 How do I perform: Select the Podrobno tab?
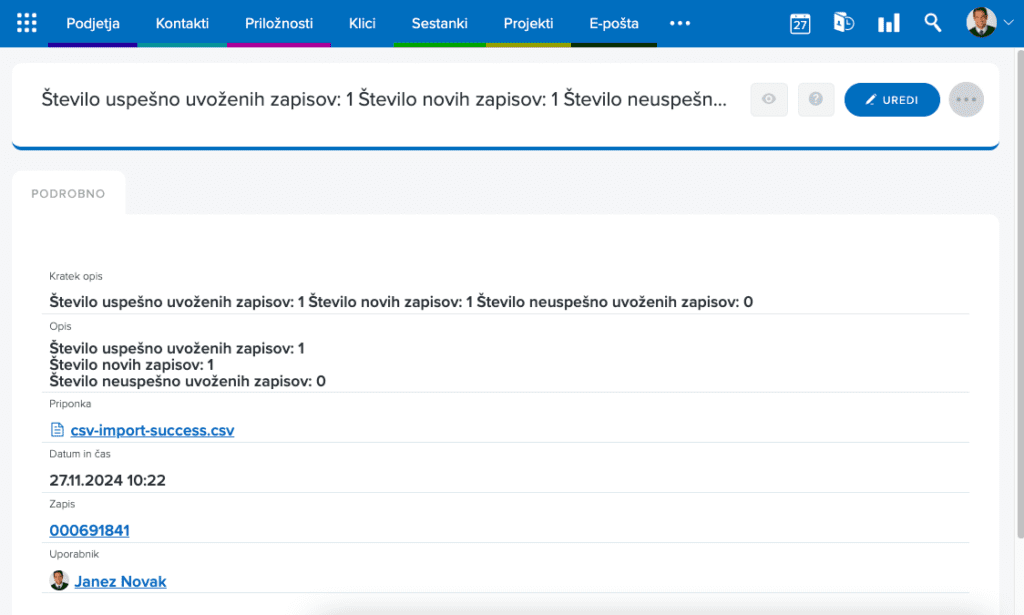[68, 194]
